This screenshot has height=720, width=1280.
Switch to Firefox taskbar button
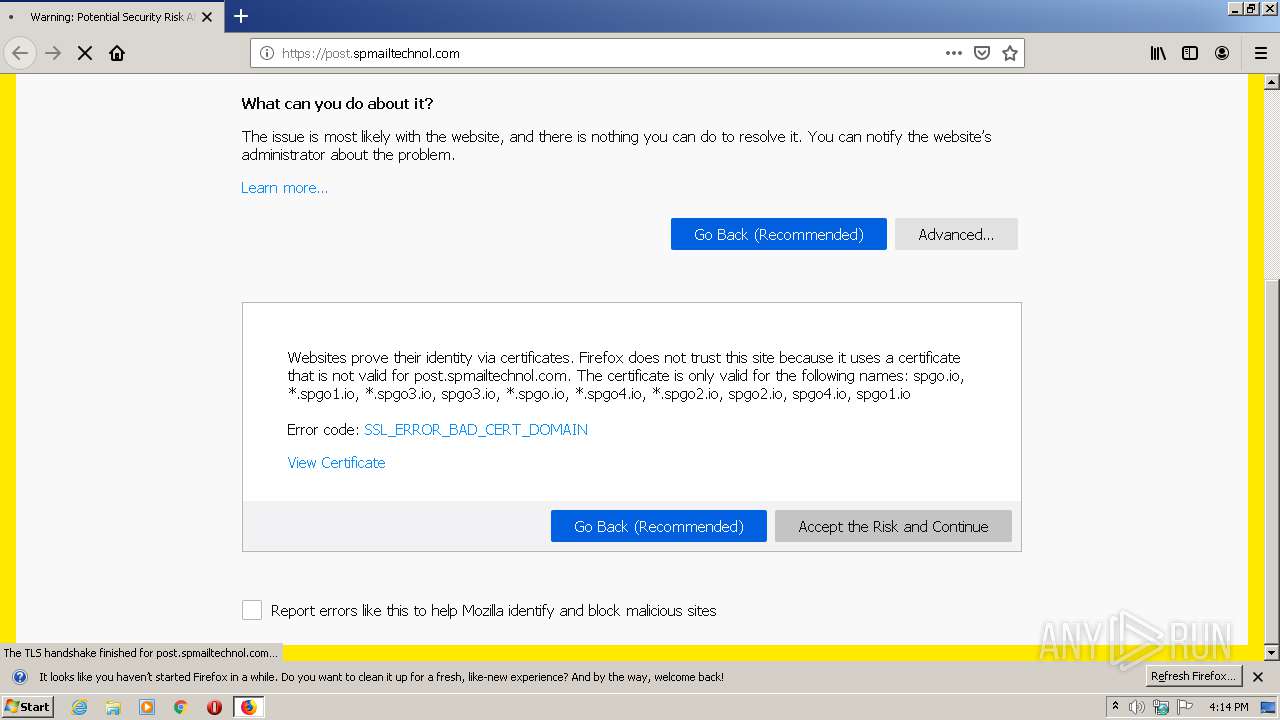pos(248,707)
